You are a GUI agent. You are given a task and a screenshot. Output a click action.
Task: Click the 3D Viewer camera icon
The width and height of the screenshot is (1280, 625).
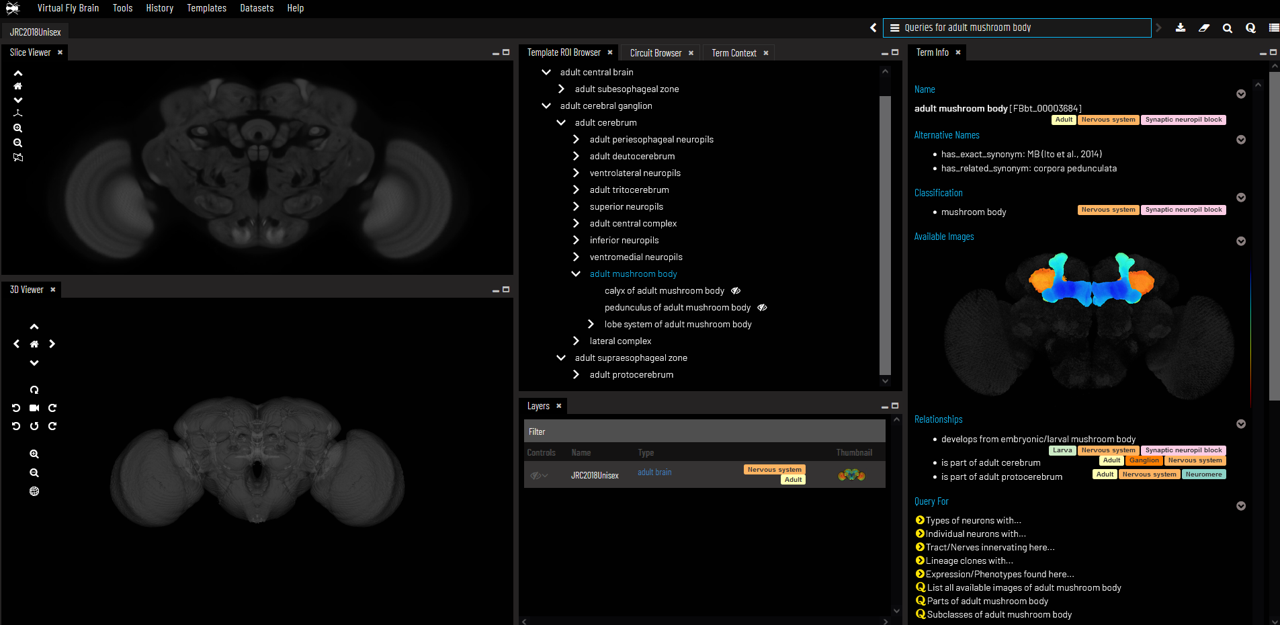34,408
